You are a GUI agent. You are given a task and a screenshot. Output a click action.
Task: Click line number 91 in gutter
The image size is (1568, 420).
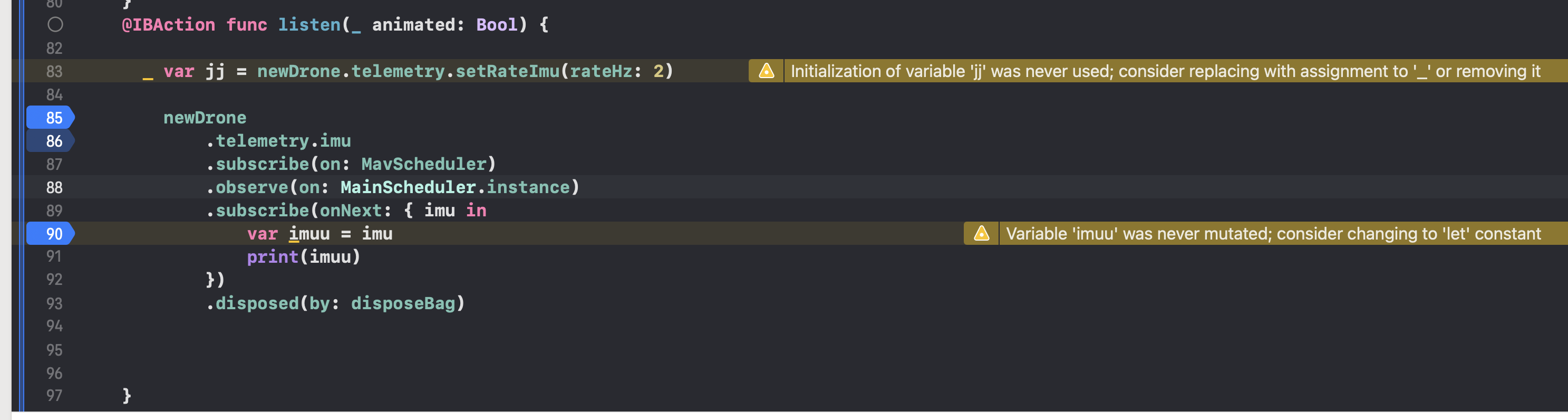tap(54, 256)
